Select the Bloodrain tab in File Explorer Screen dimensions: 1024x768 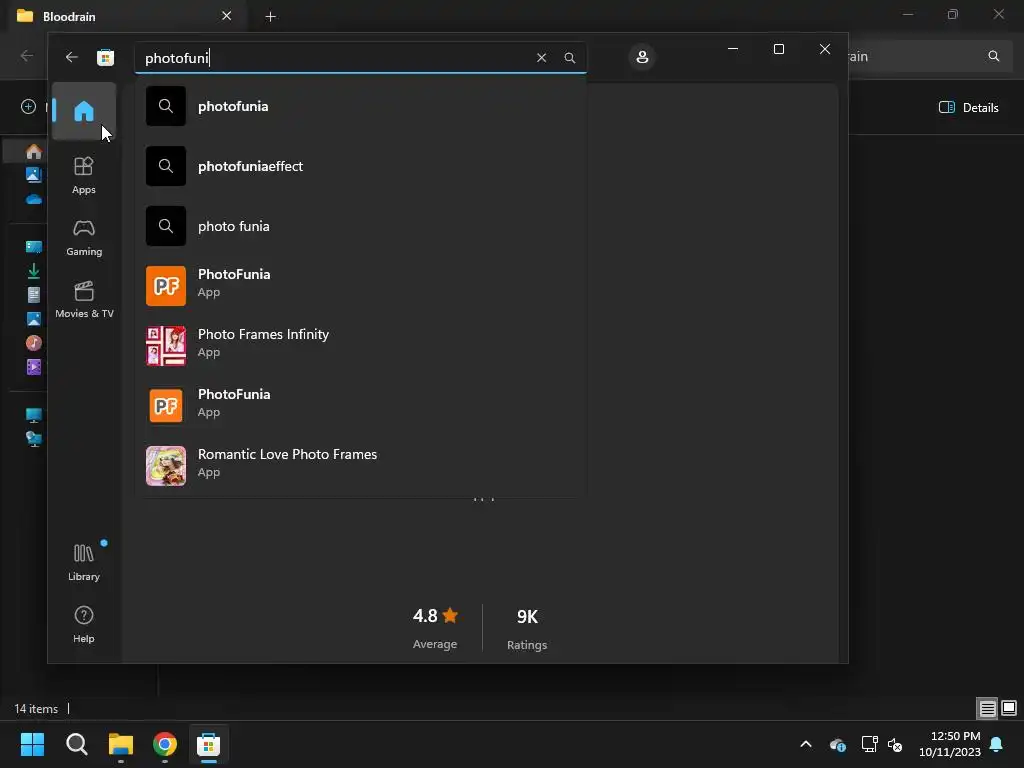pyautogui.click(x=127, y=16)
